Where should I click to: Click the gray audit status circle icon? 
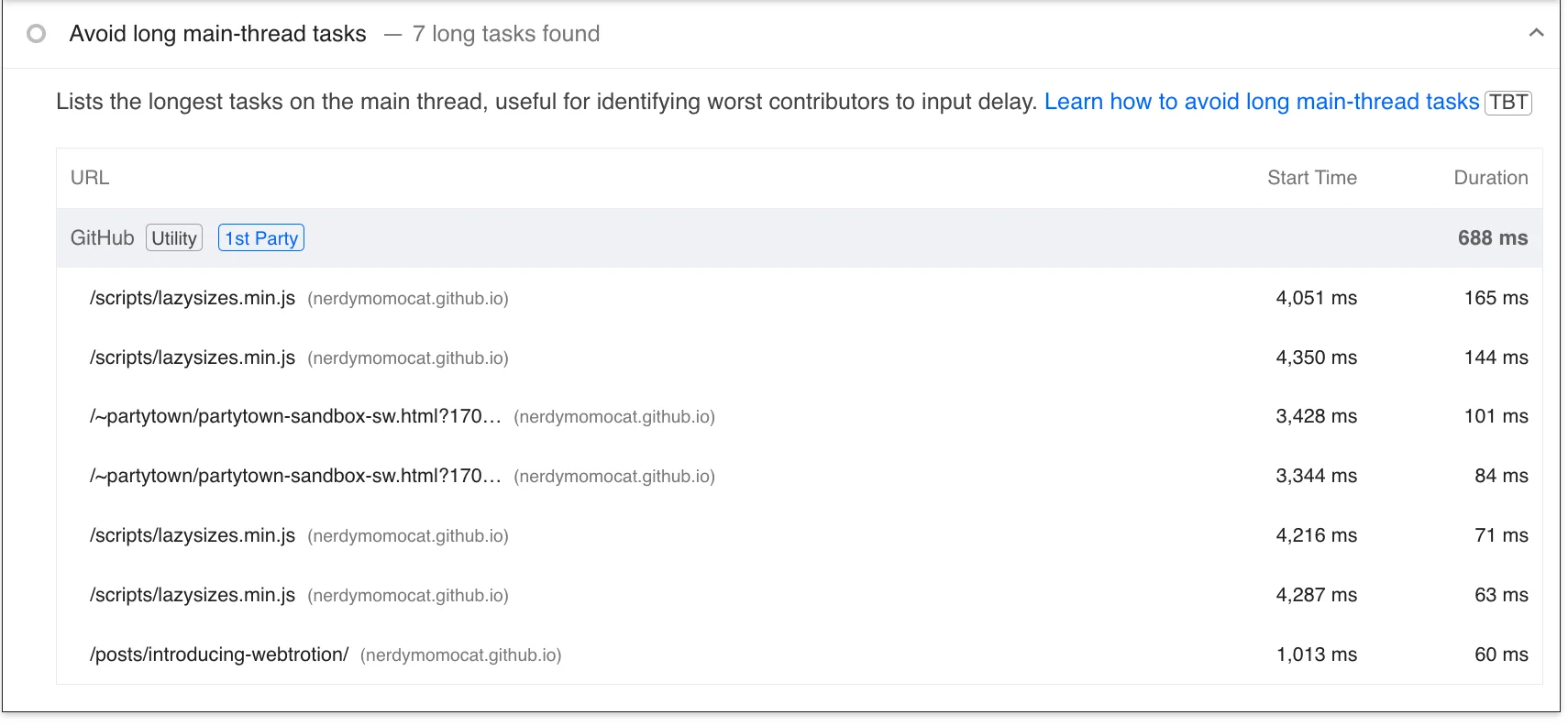pos(37,34)
